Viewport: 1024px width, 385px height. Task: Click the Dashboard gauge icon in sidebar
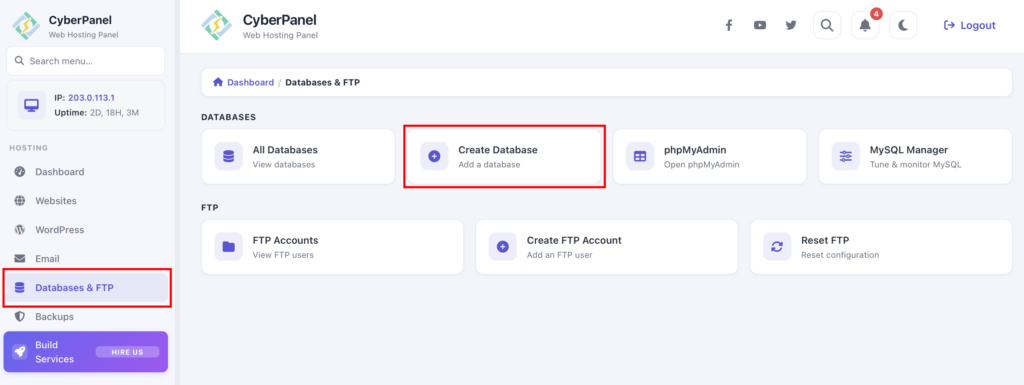20,172
